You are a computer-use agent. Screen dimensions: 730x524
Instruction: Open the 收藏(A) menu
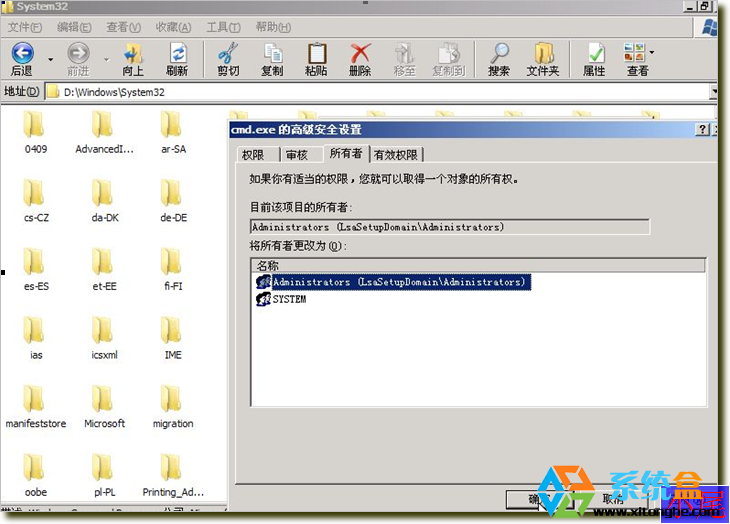tap(173, 27)
